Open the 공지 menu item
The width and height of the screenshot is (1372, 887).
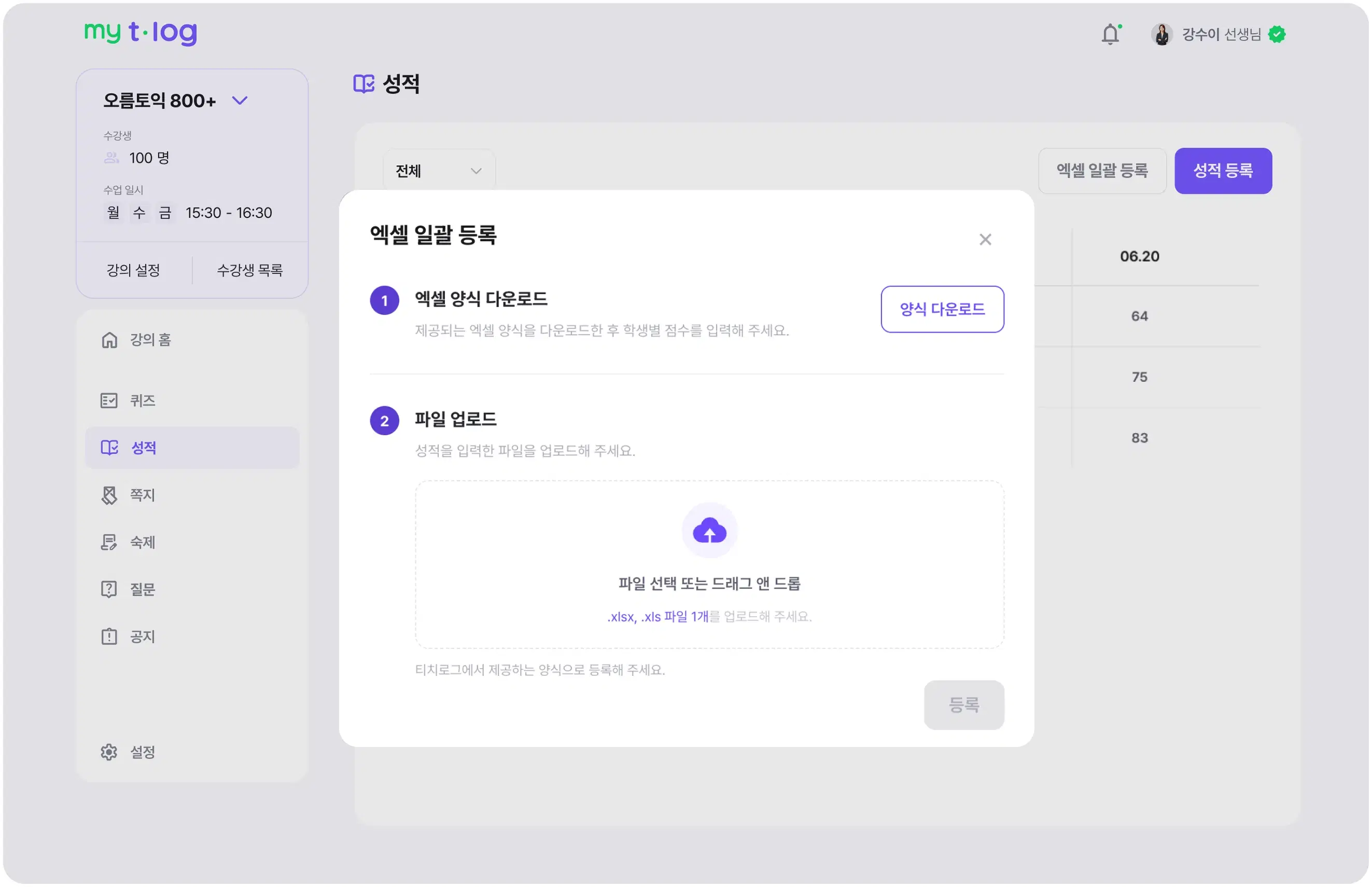click(192, 636)
